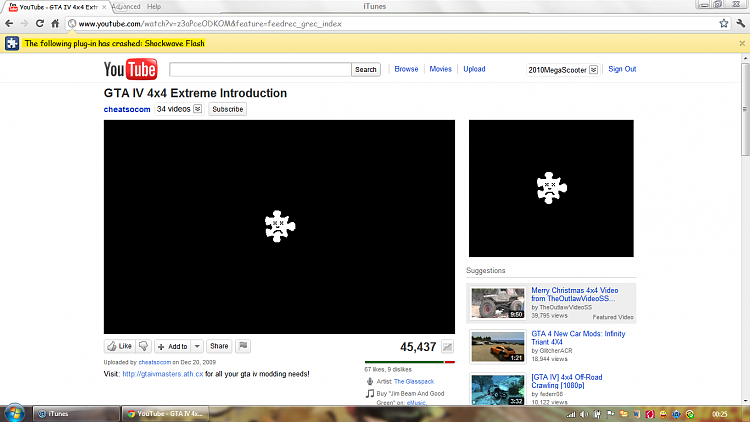
Task: Share the video
Action: pyautogui.click(x=219, y=346)
